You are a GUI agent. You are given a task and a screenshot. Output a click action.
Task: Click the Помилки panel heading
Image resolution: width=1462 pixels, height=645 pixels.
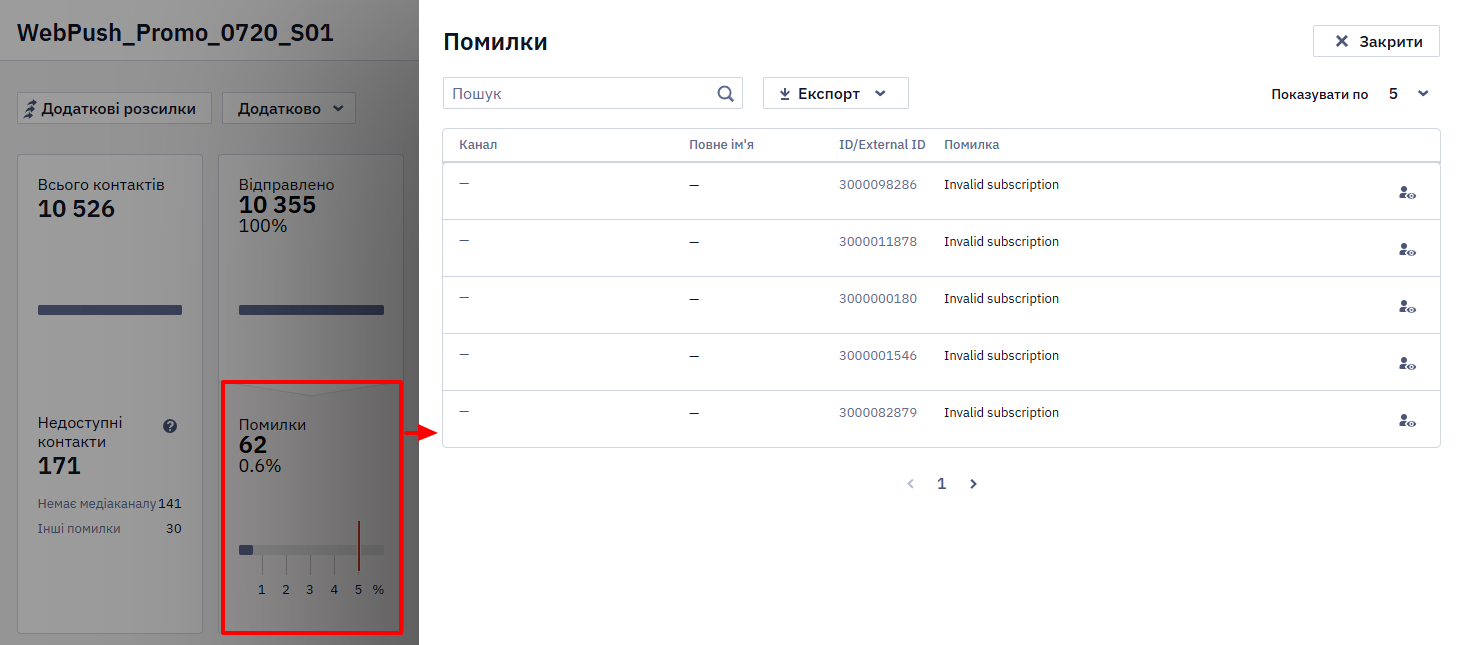(x=495, y=42)
